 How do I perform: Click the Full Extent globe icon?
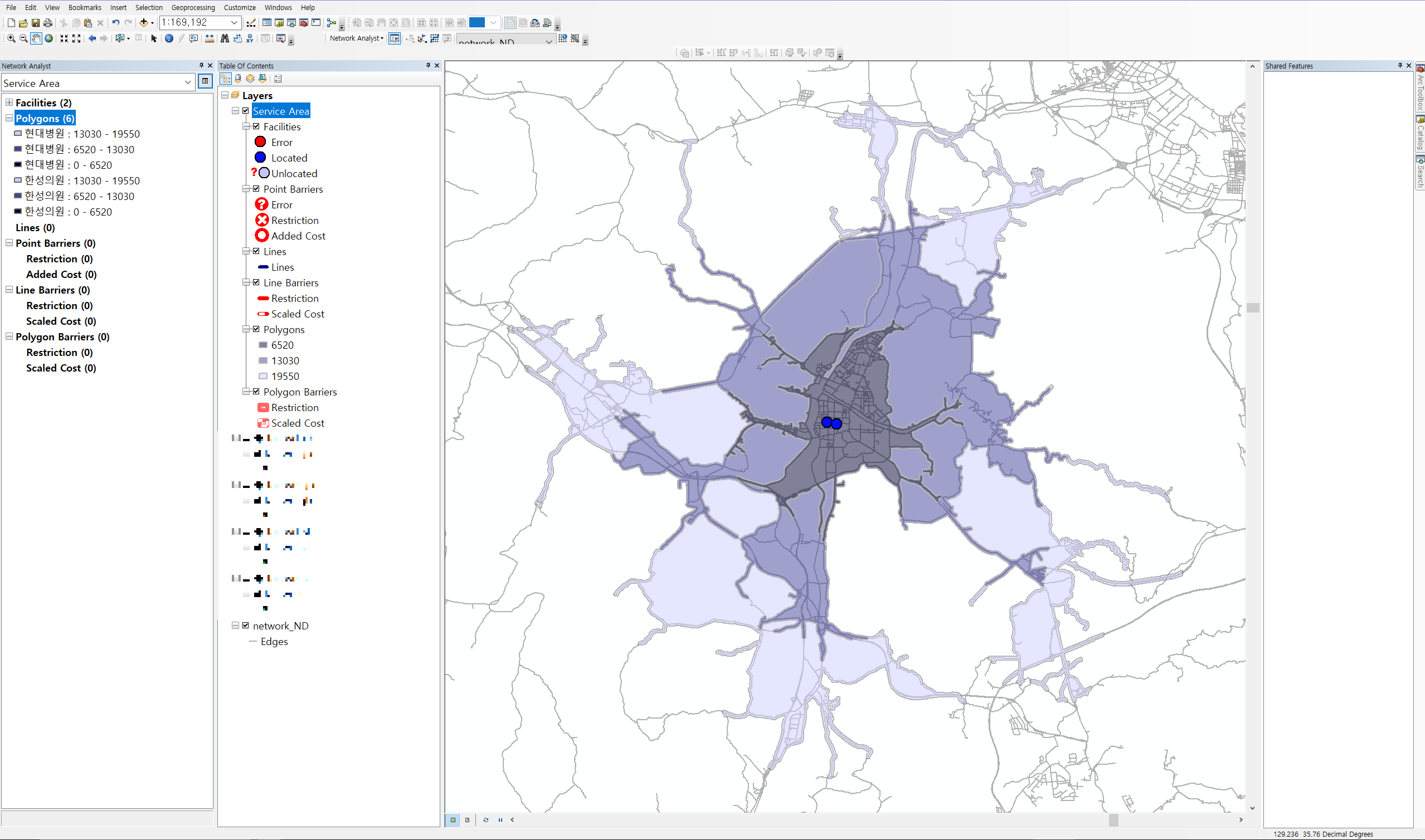pos(48,38)
